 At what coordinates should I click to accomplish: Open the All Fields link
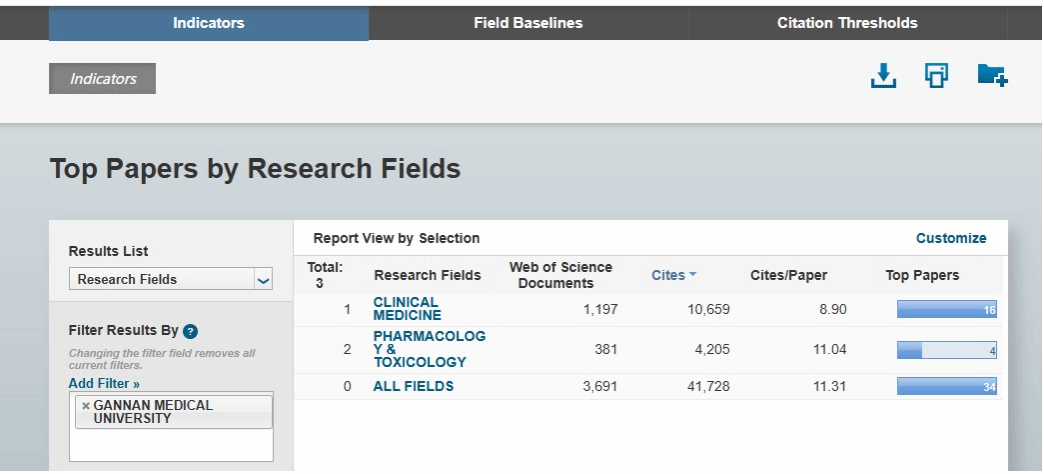coord(413,386)
